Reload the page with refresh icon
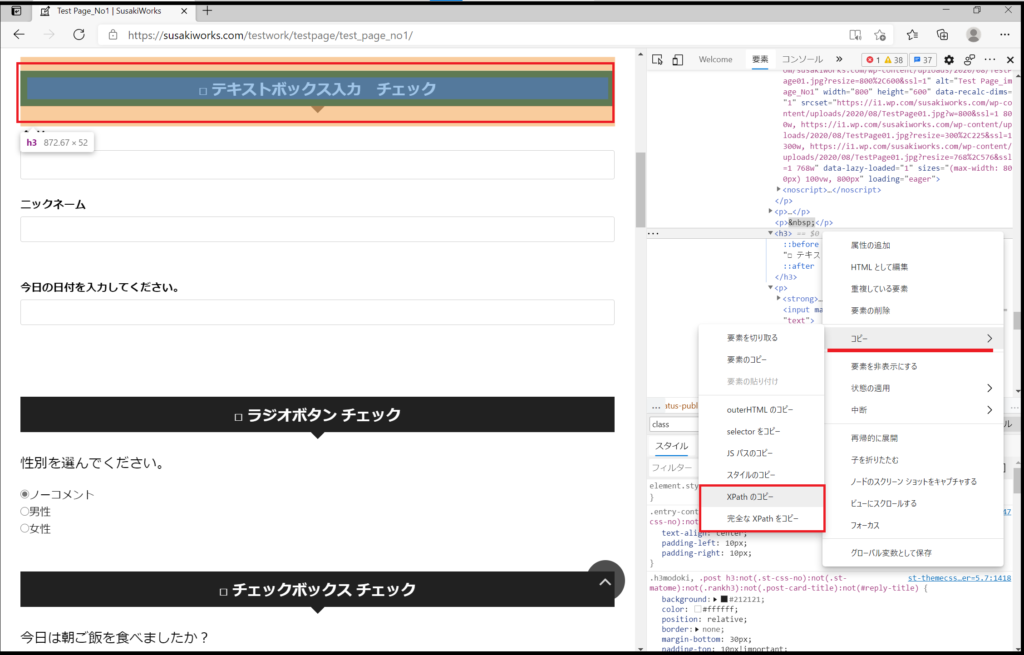1024x655 pixels. pyautogui.click(x=79, y=35)
